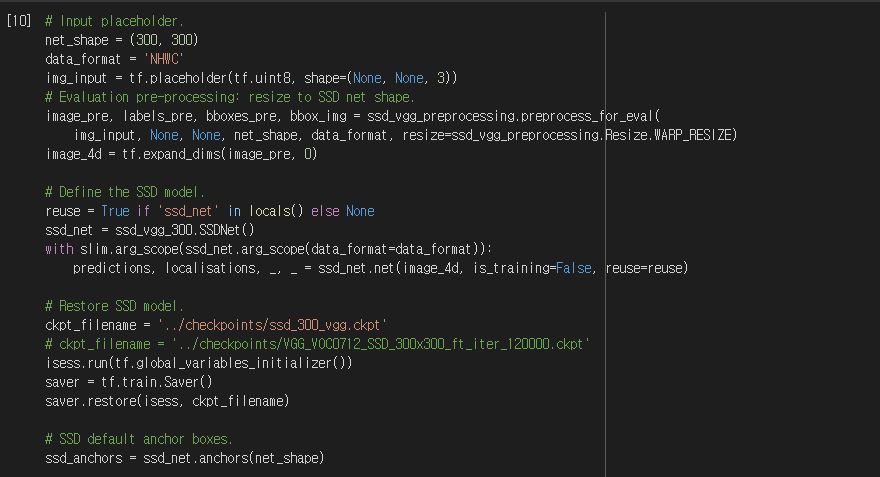Click 'saver.restore(isess, ckpt_filename)' line
This screenshot has width=880, height=477.
167,401
